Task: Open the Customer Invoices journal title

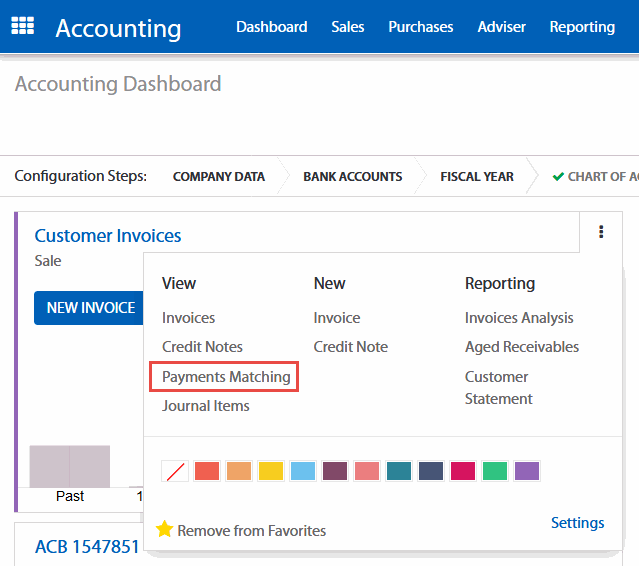Action: pyautogui.click(x=108, y=236)
